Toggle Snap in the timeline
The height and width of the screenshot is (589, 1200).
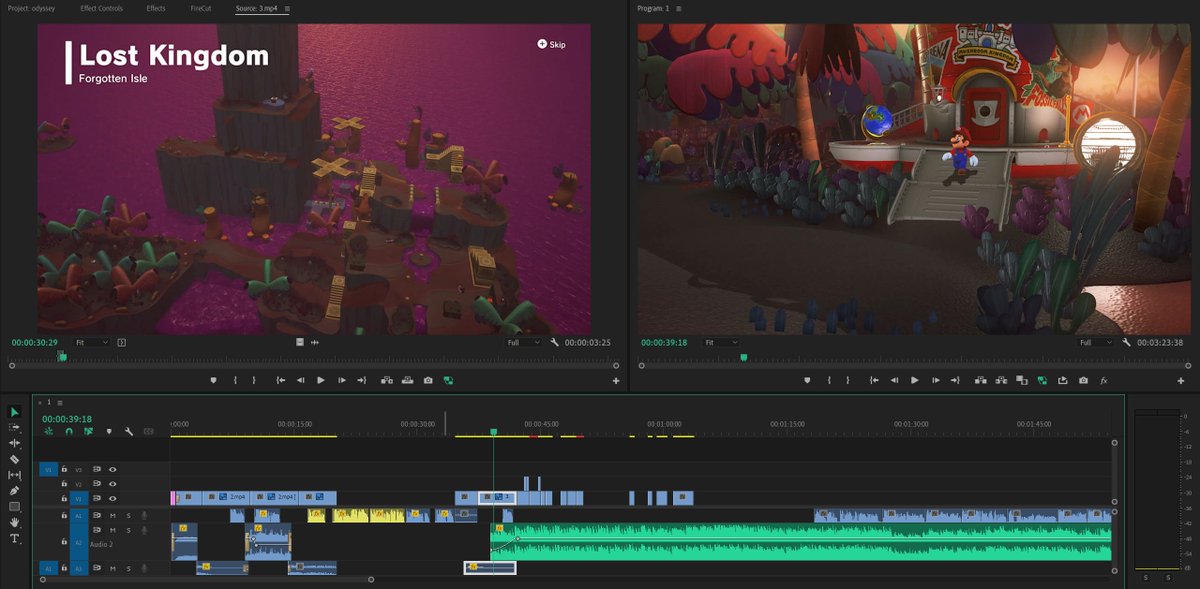(69, 431)
